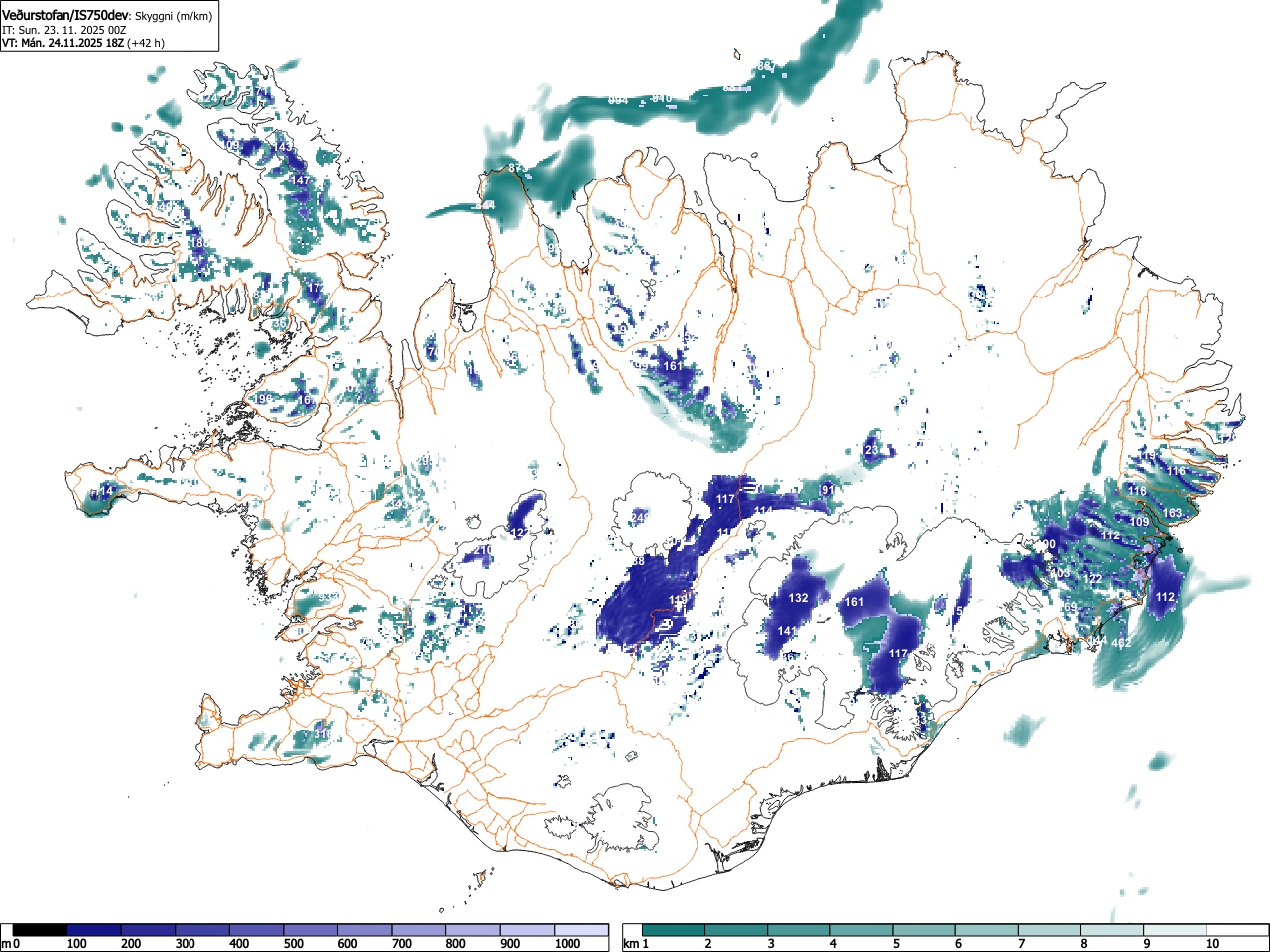Viewport: 1270px width, 952px height.
Task: Click the '103' value in the southeast
Action: click(x=1061, y=573)
